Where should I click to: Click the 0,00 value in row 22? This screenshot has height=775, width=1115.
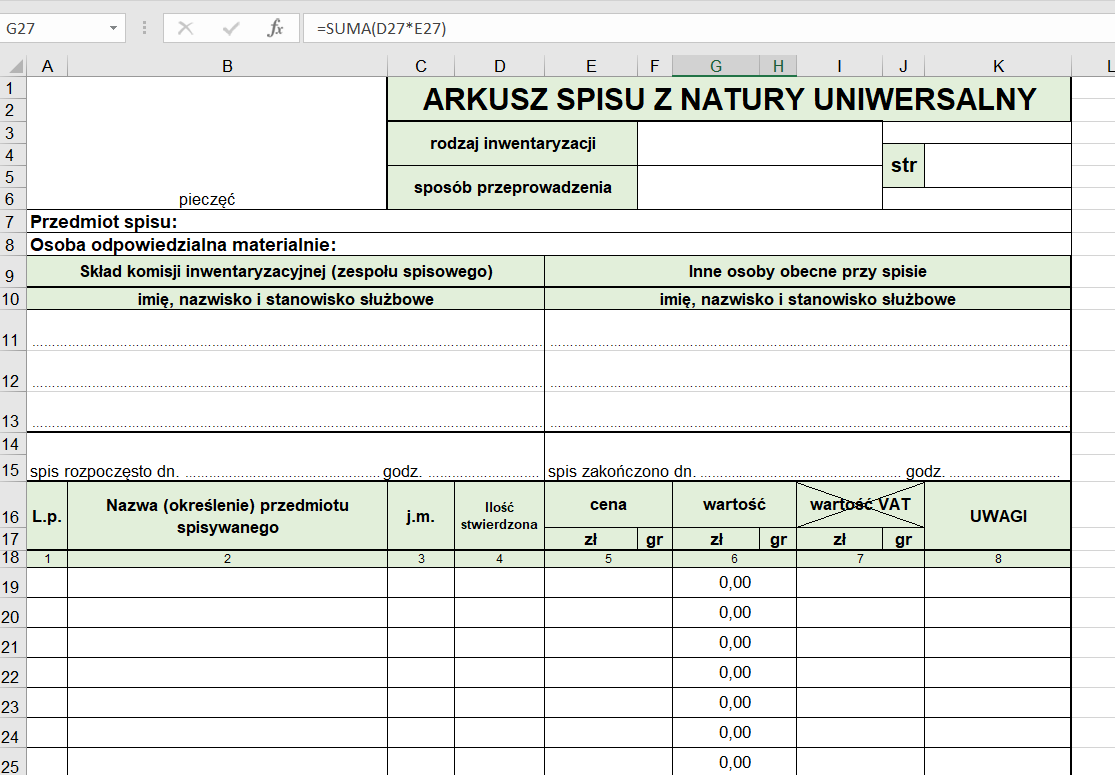pos(735,673)
